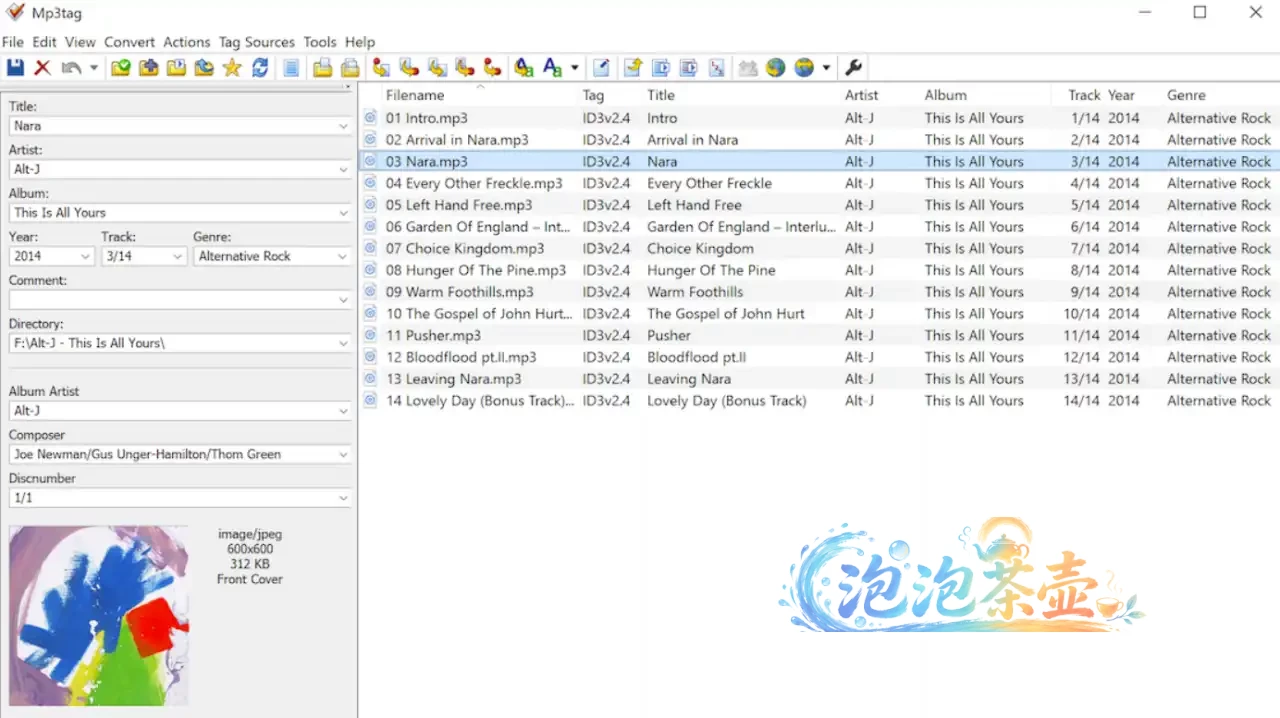Viewport: 1280px width, 718px height.
Task: Sort by the Genre column header
Action: tap(1186, 95)
